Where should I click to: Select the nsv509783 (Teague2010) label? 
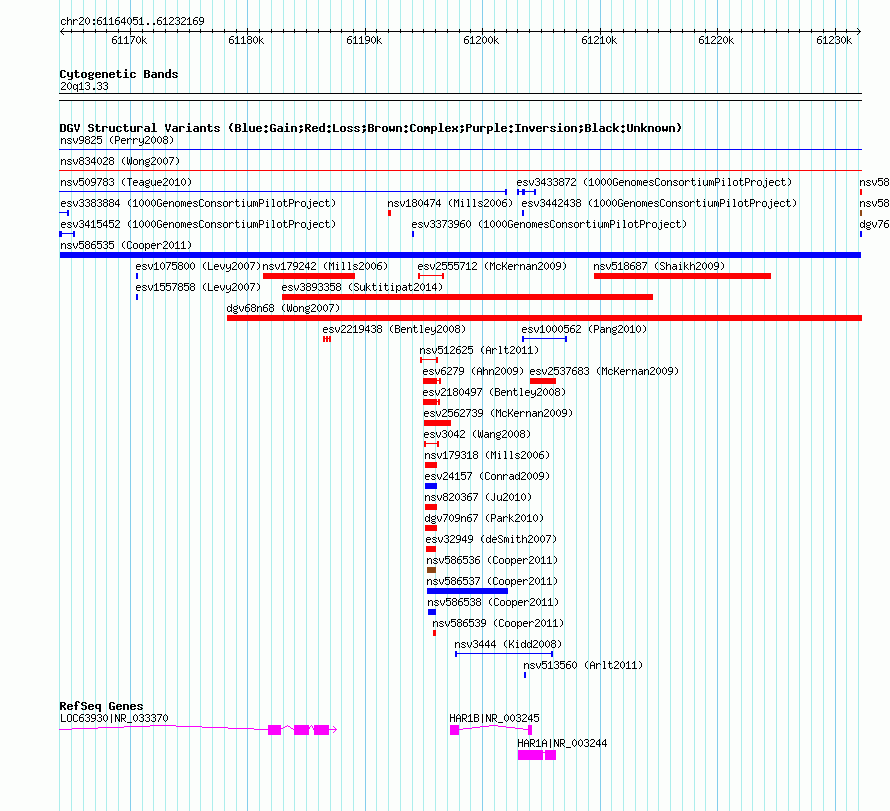click(x=126, y=182)
